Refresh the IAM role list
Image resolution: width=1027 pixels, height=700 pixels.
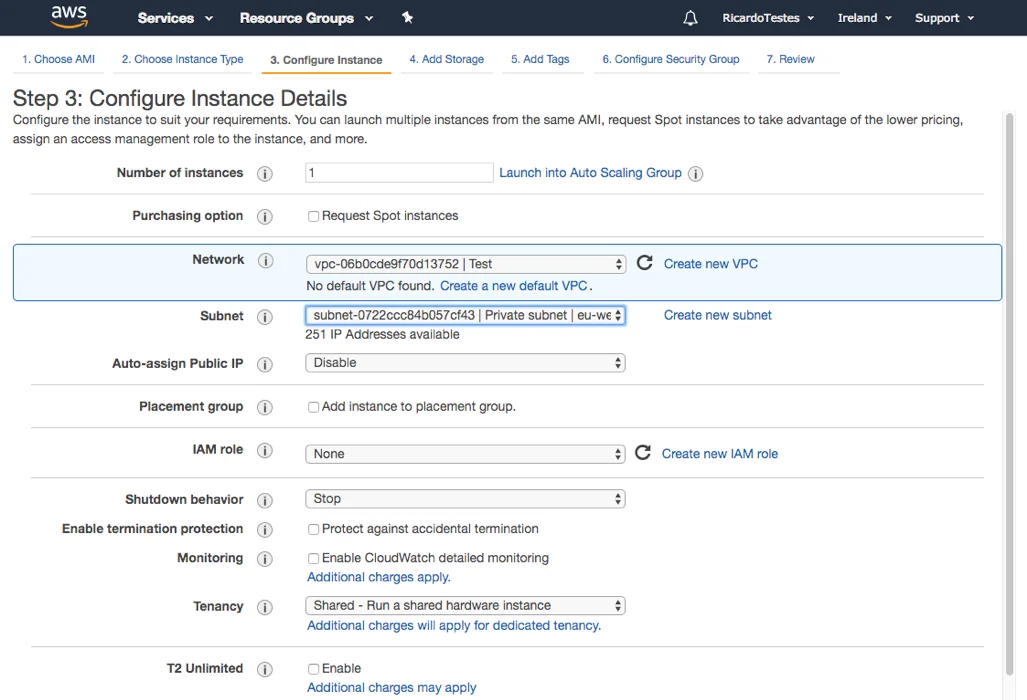click(x=643, y=452)
